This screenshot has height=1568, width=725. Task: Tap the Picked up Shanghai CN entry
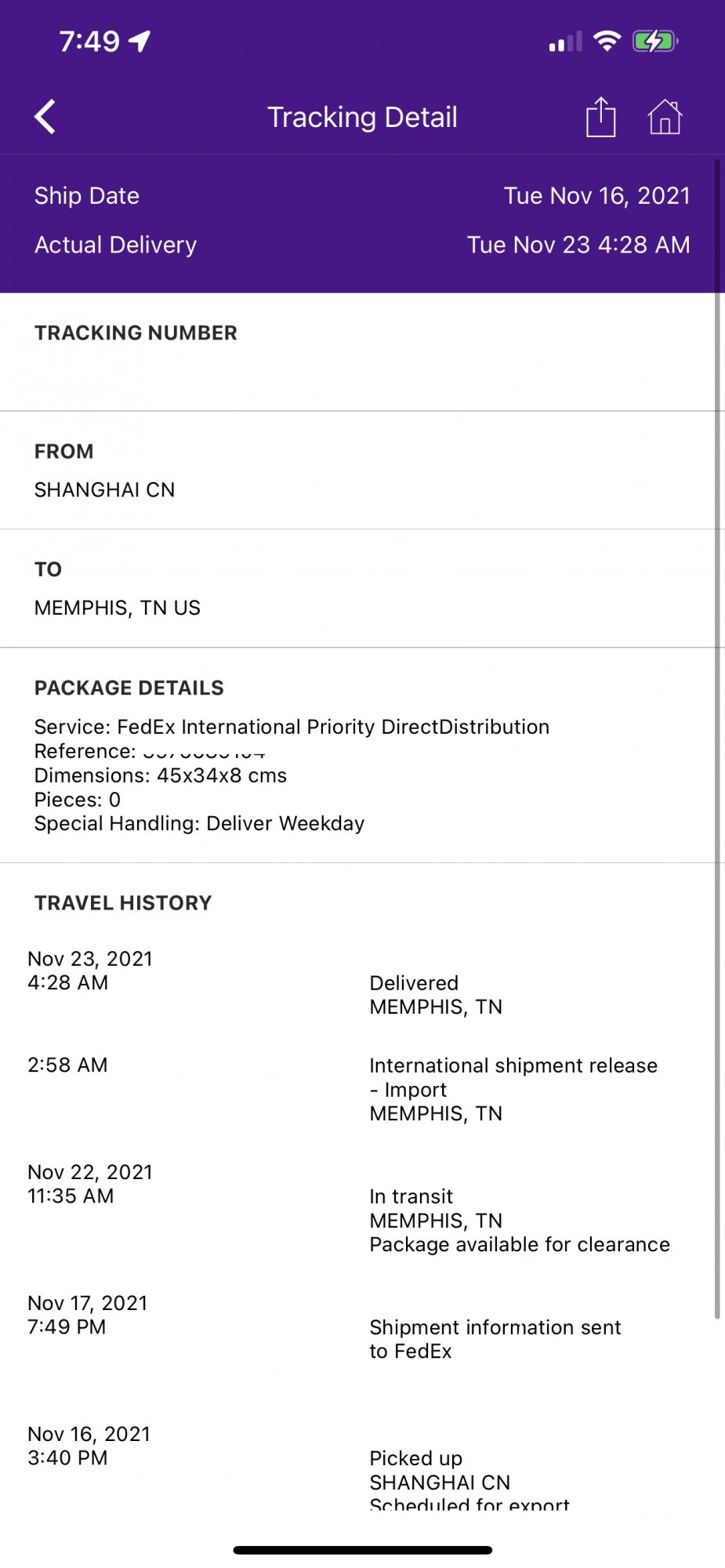pyautogui.click(x=361, y=1470)
